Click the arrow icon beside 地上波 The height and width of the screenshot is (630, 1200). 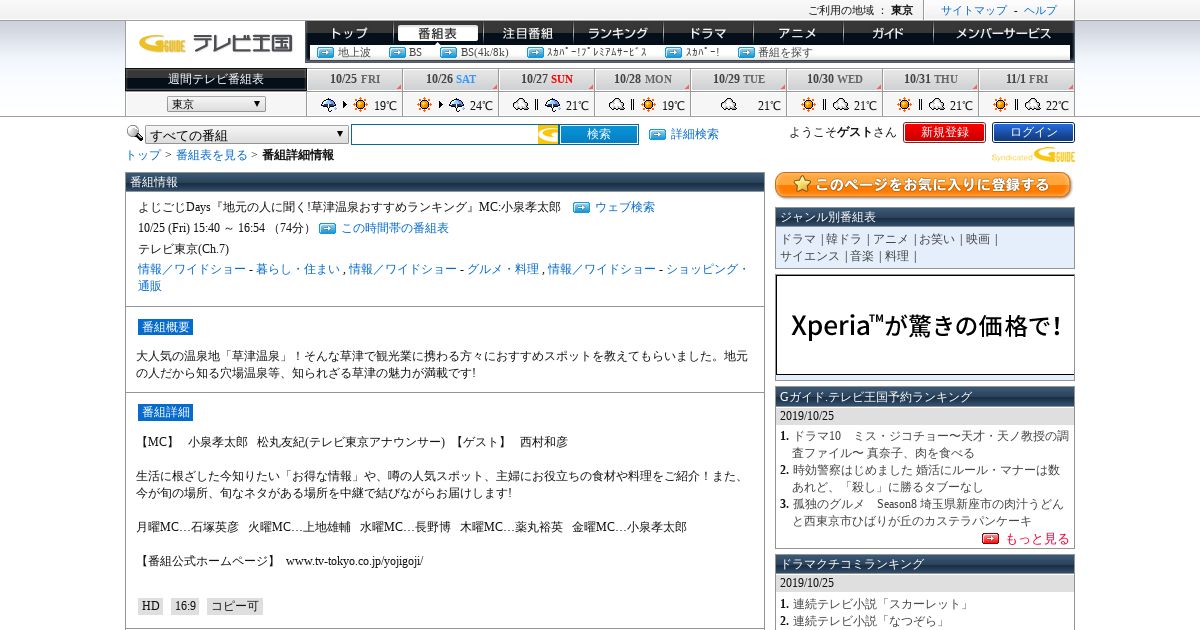click(x=325, y=52)
